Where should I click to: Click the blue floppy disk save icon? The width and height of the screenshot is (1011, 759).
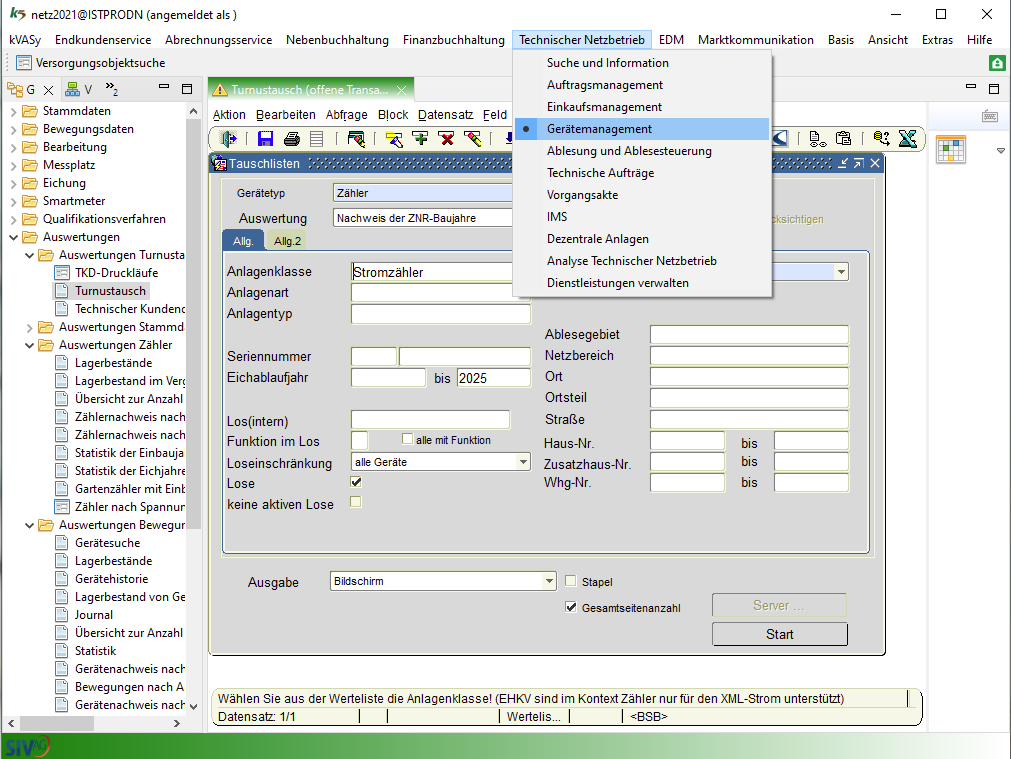click(266, 139)
